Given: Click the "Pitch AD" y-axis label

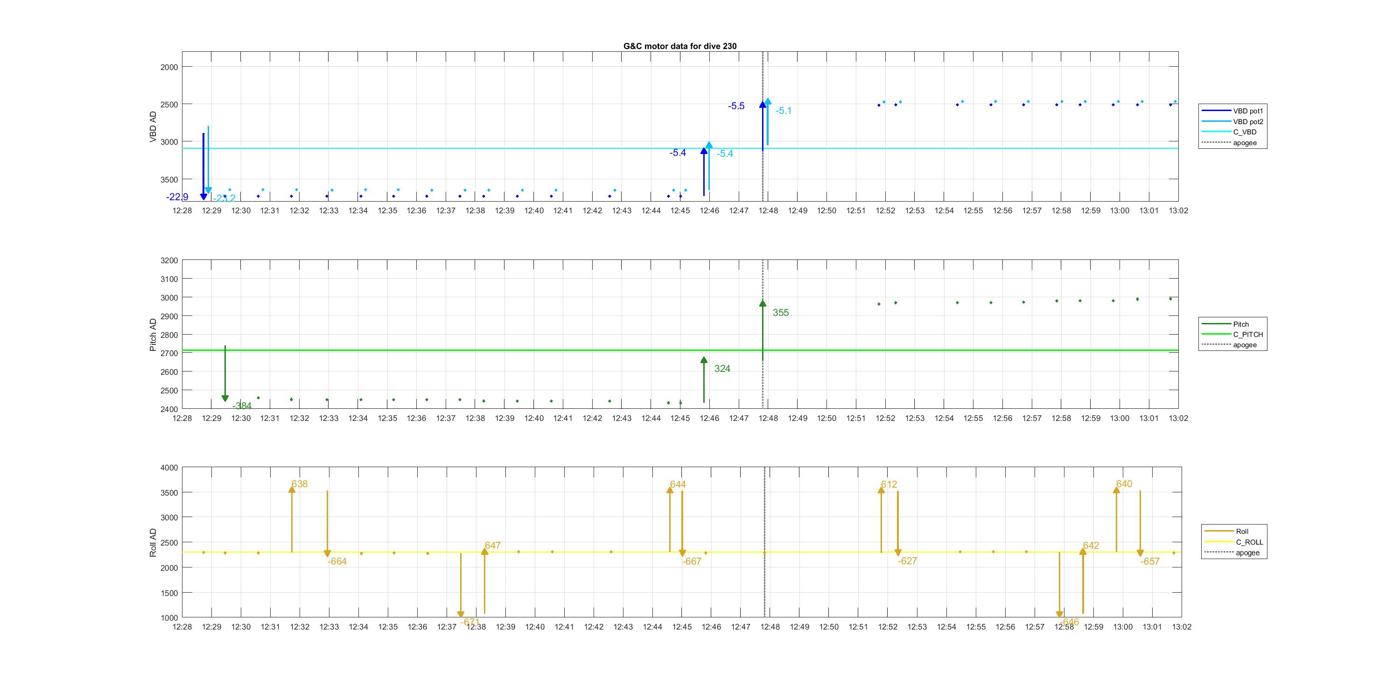Looking at the screenshot, I should [153, 335].
